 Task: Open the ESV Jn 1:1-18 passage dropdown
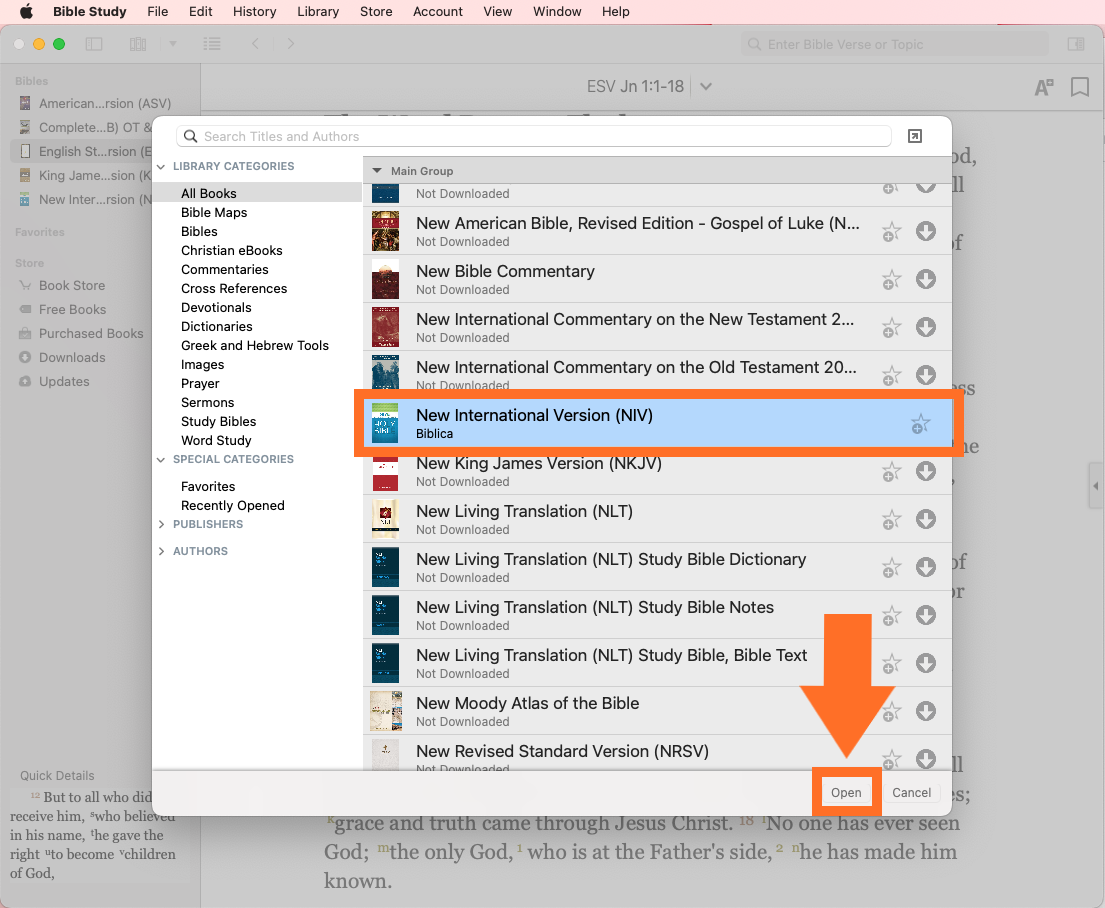tap(706, 87)
